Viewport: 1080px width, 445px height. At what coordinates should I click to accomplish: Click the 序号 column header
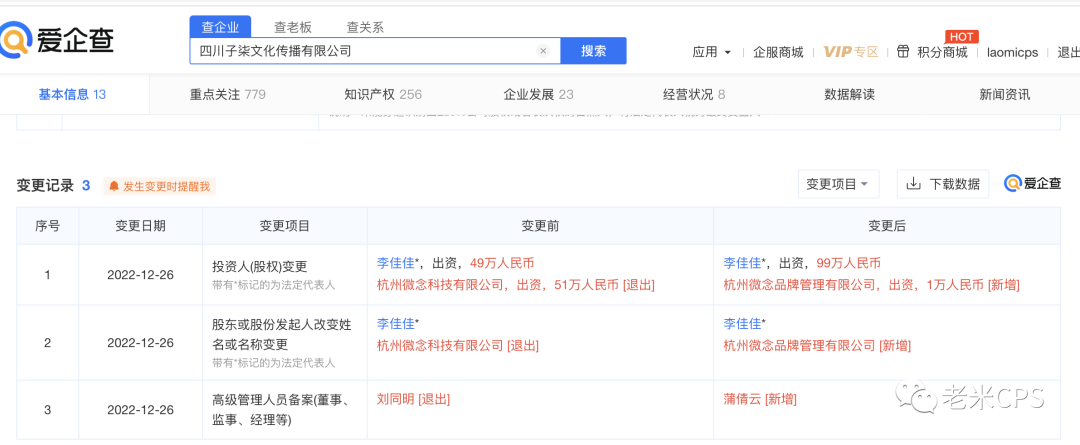pos(48,226)
